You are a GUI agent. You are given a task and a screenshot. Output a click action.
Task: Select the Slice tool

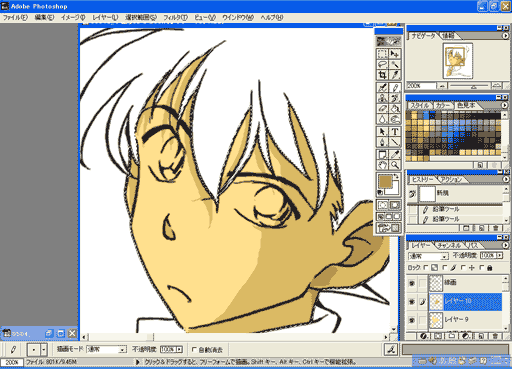coord(395,75)
